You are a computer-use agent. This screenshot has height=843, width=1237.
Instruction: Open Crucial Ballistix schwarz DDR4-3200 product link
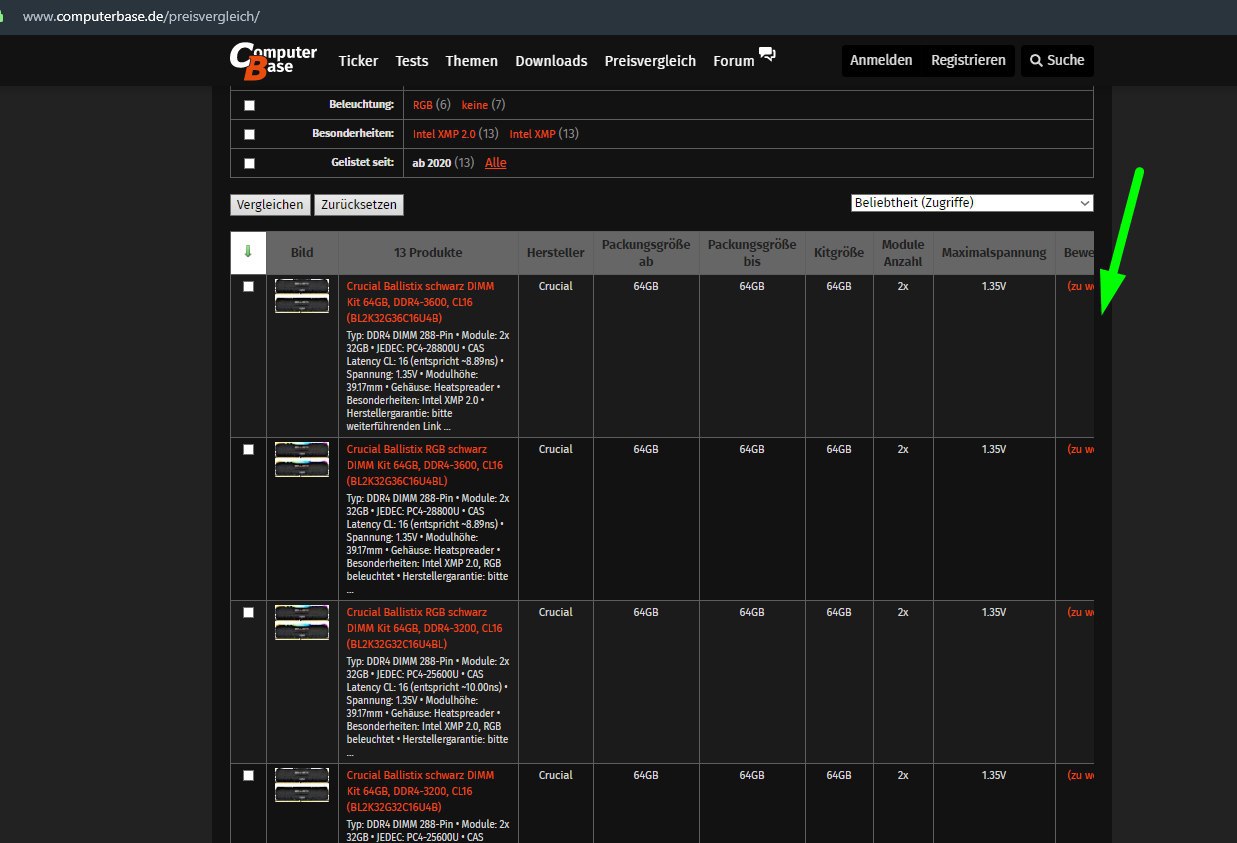pyautogui.click(x=420, y=791)
